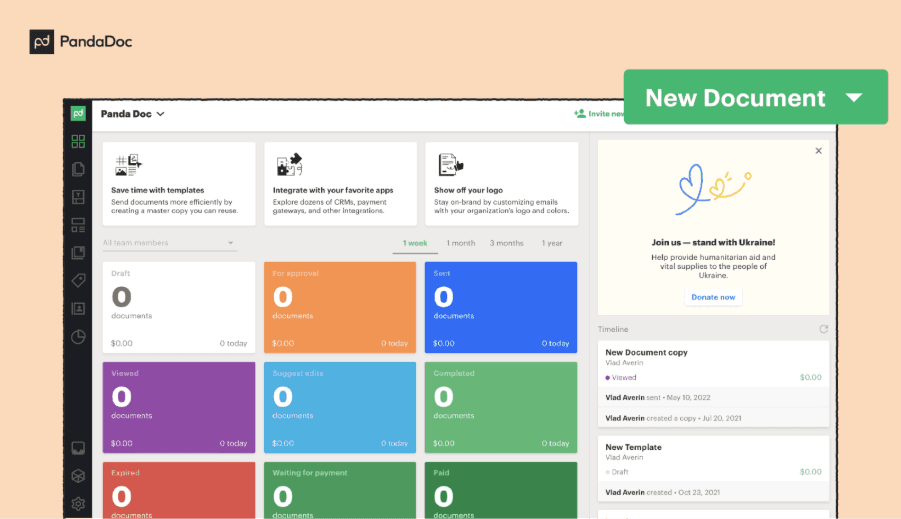Image resolution: width=901 pixels, height=519 pixels.
Task: Expand the Panda Doc workspace dropdown
Action: pos(133,114)
